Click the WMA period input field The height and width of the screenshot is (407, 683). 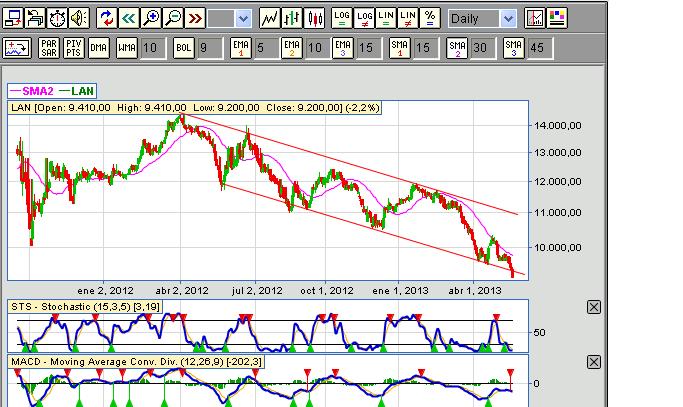(x=149, y=47)
